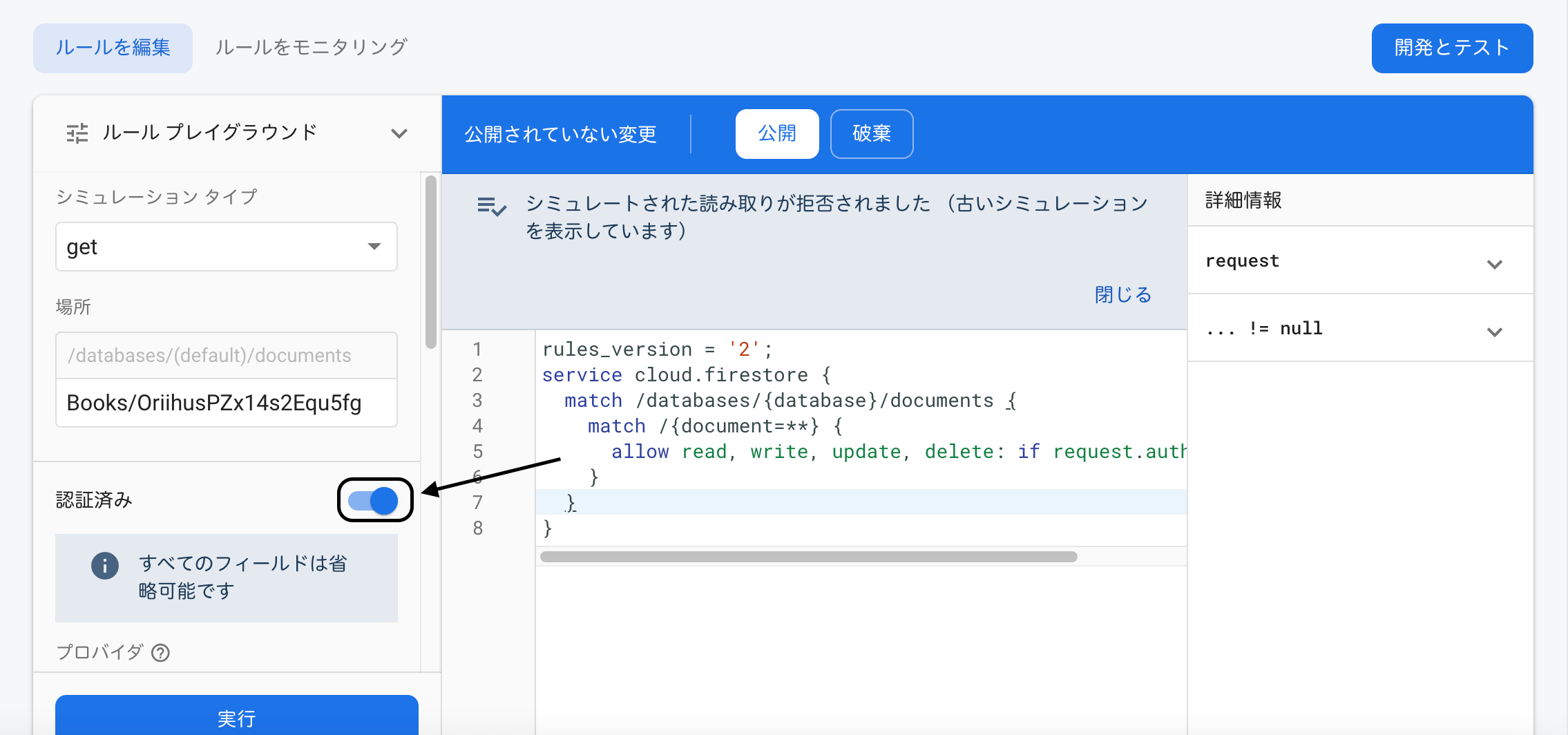Click 閉じる to dismiss simulation message
Screen dimensions: 1568x735
(1123, 295)
